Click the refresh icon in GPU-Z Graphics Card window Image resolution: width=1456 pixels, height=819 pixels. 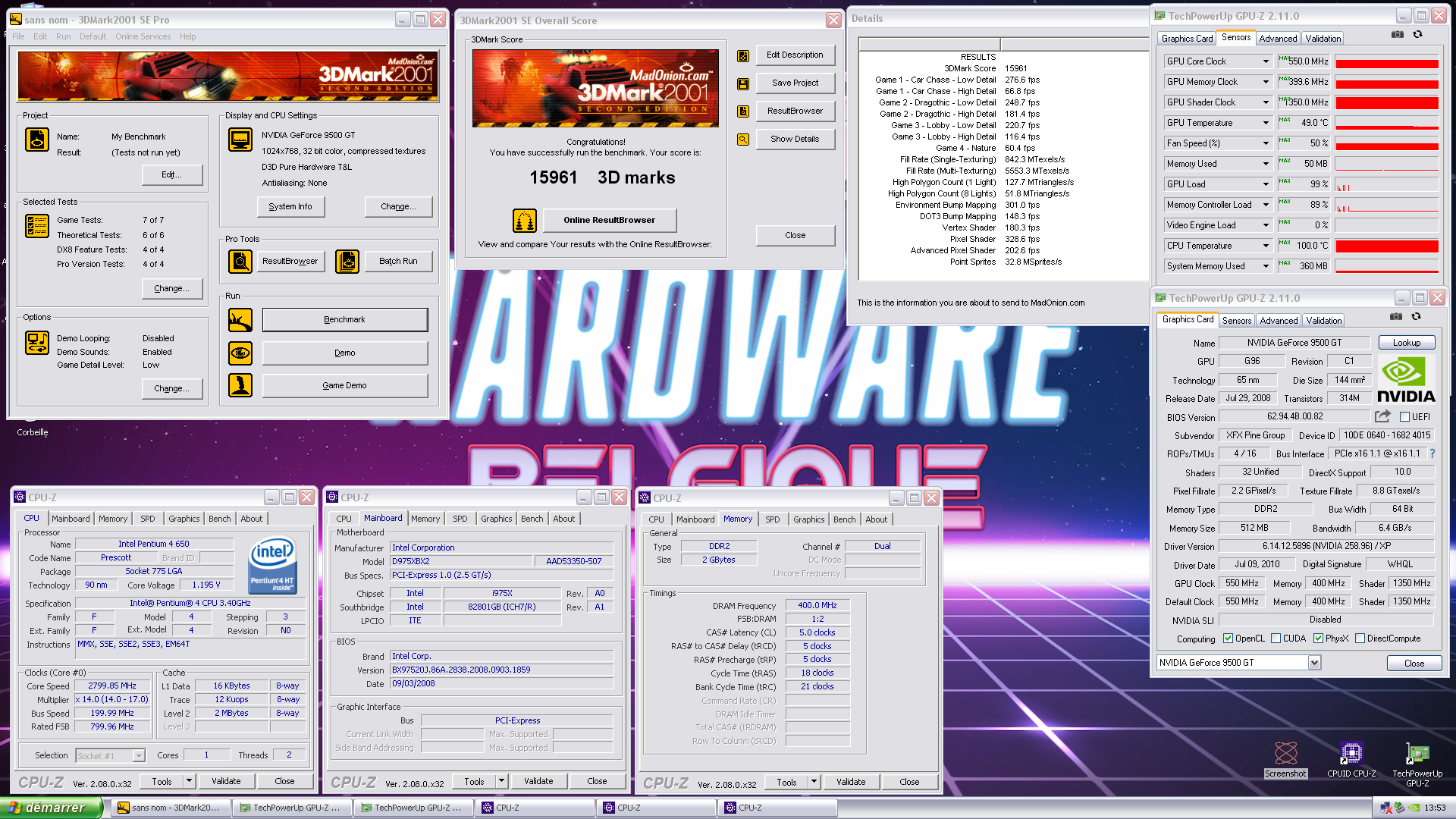point(1416,317)
